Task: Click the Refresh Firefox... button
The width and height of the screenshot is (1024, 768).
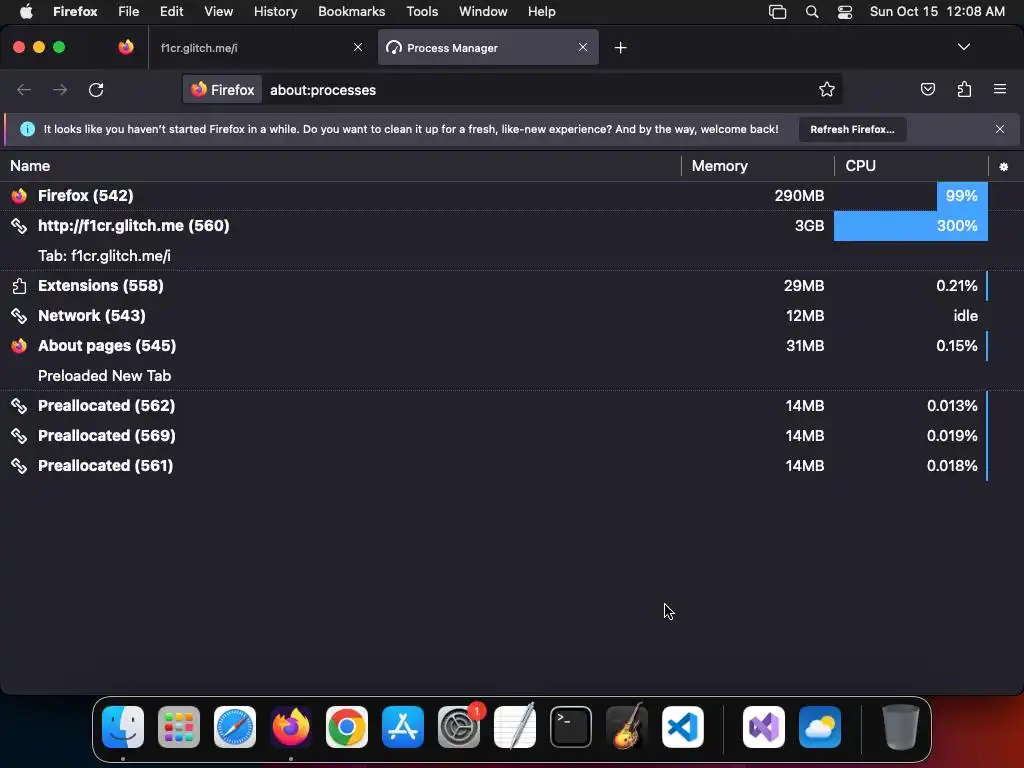Action: (x=852, y=129)
